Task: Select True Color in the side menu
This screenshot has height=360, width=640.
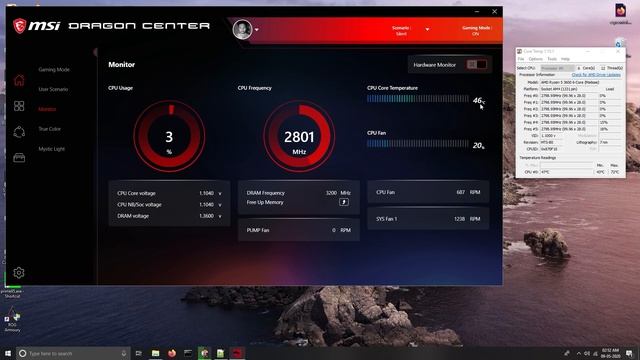Action: pyautogui.click(x=49, y=129)
